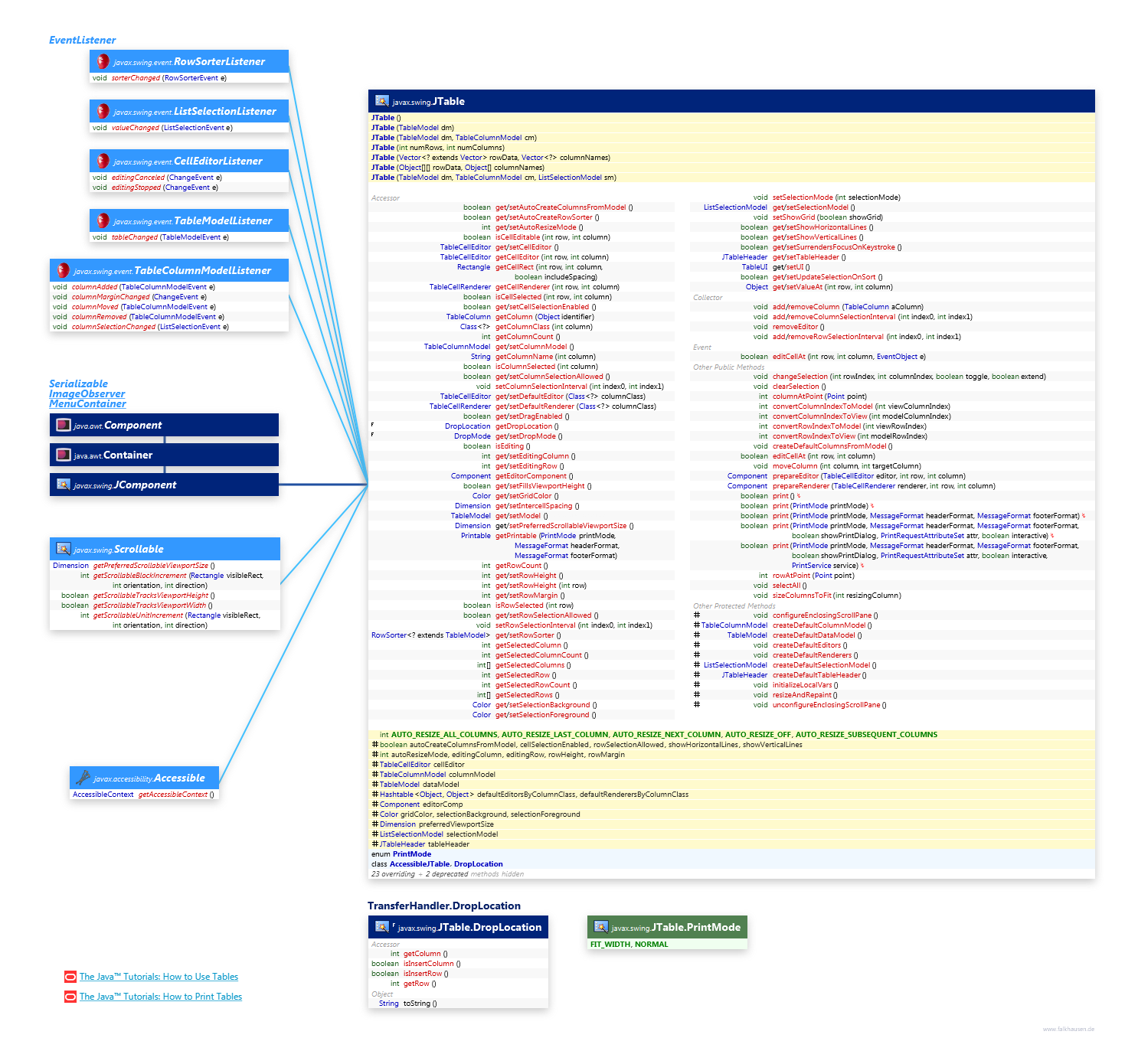Click the java.awt.Container class icon
This screenshot has width=1138, height=1064.
click(x=64, y=455)
